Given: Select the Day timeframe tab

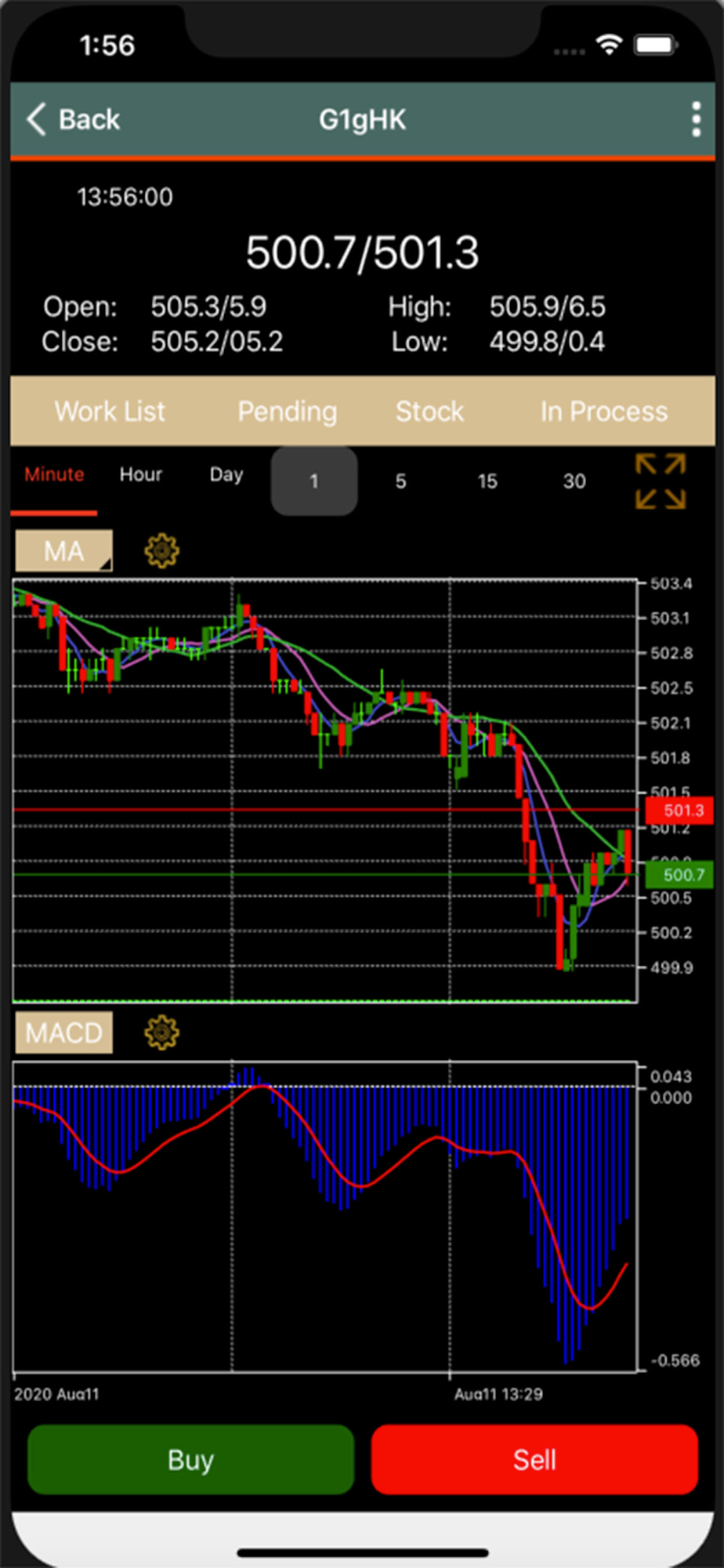Looking at the screenshot, I should tap(226, 474).
